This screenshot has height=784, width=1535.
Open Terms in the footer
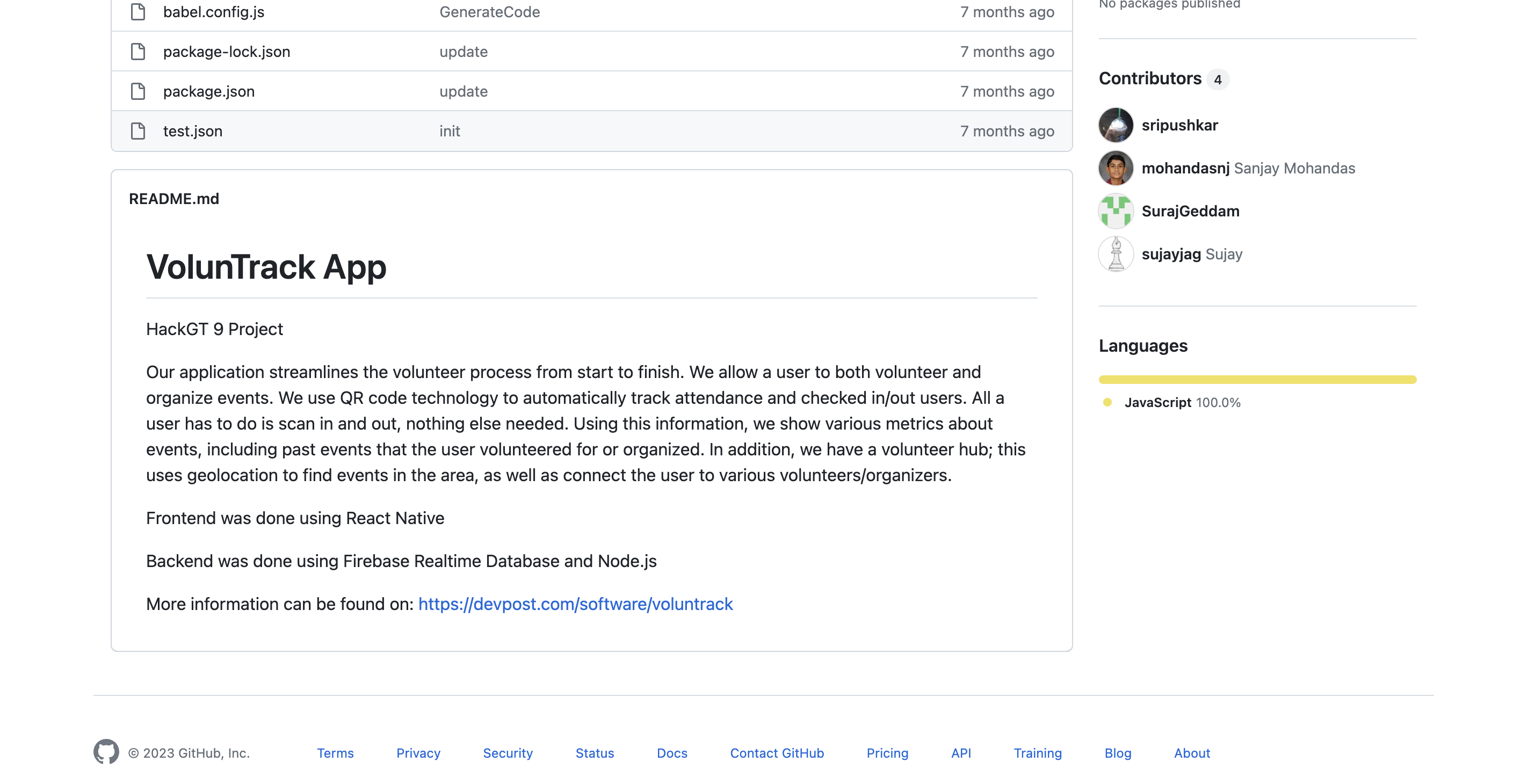(335, 753)
